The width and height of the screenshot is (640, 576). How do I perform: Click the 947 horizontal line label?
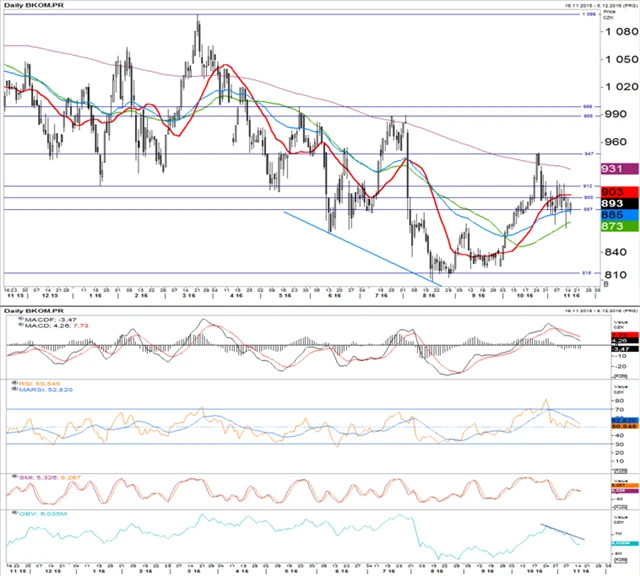[x=589, y=154]
